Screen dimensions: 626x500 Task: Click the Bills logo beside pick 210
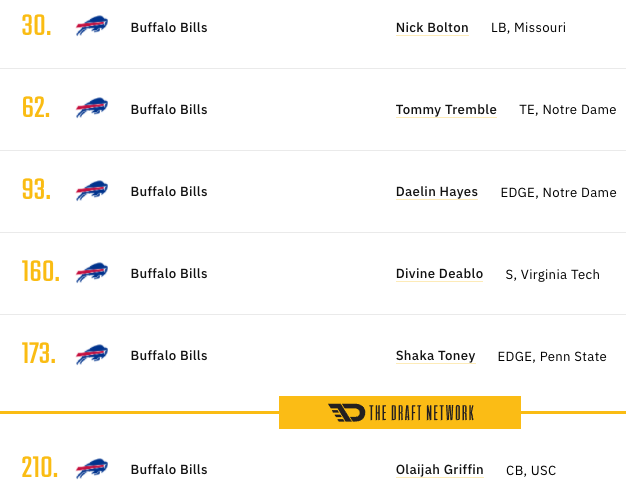click(92, 468)
